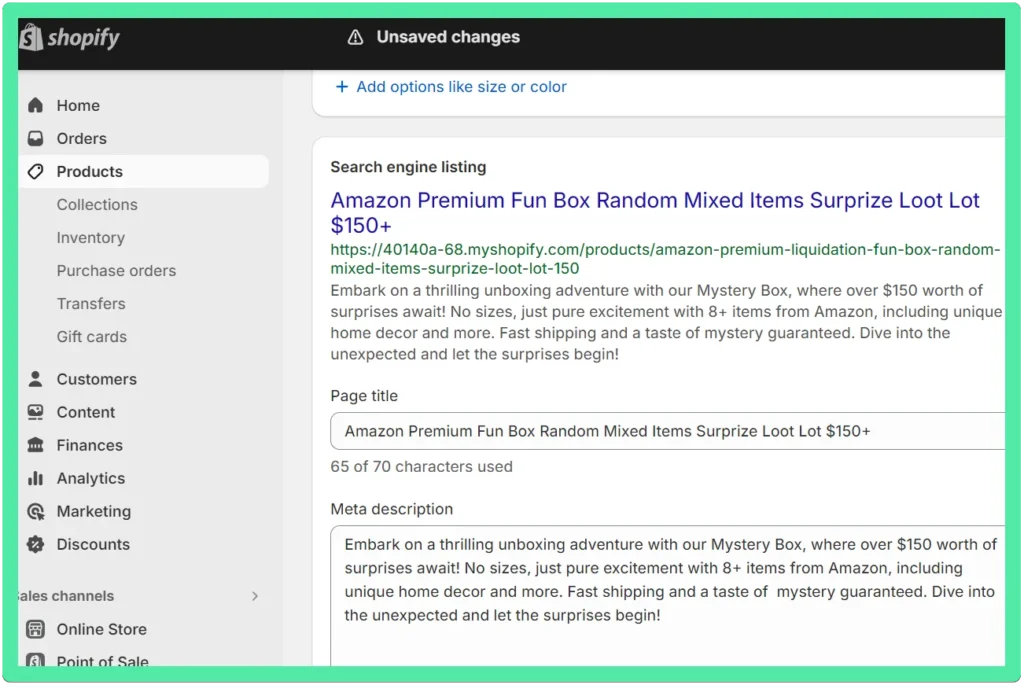
Task: Click the '65 of 70 characters used' text
Action: pyautogui.click(x=421, y=467)
